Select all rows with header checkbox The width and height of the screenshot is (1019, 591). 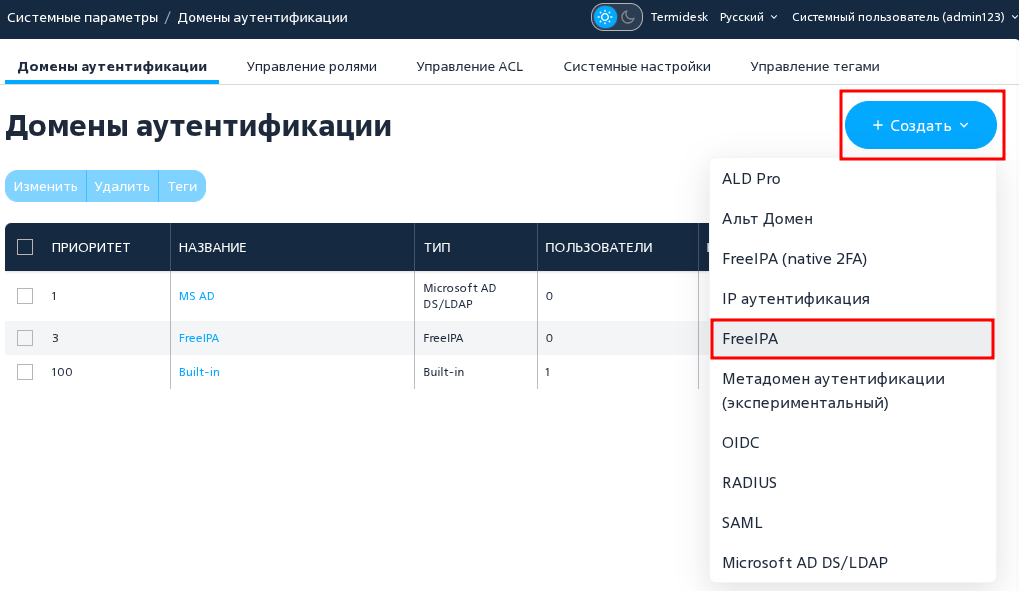click(25, 247)
